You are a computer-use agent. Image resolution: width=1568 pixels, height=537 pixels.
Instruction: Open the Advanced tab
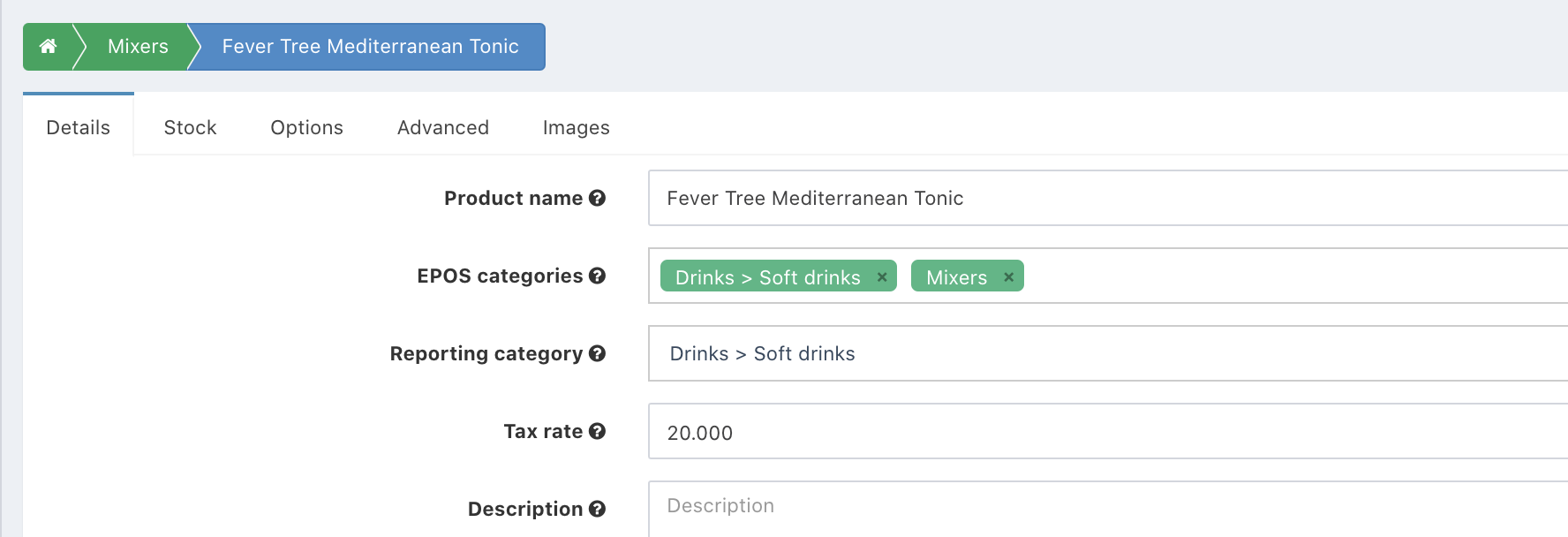click(442, 127)
